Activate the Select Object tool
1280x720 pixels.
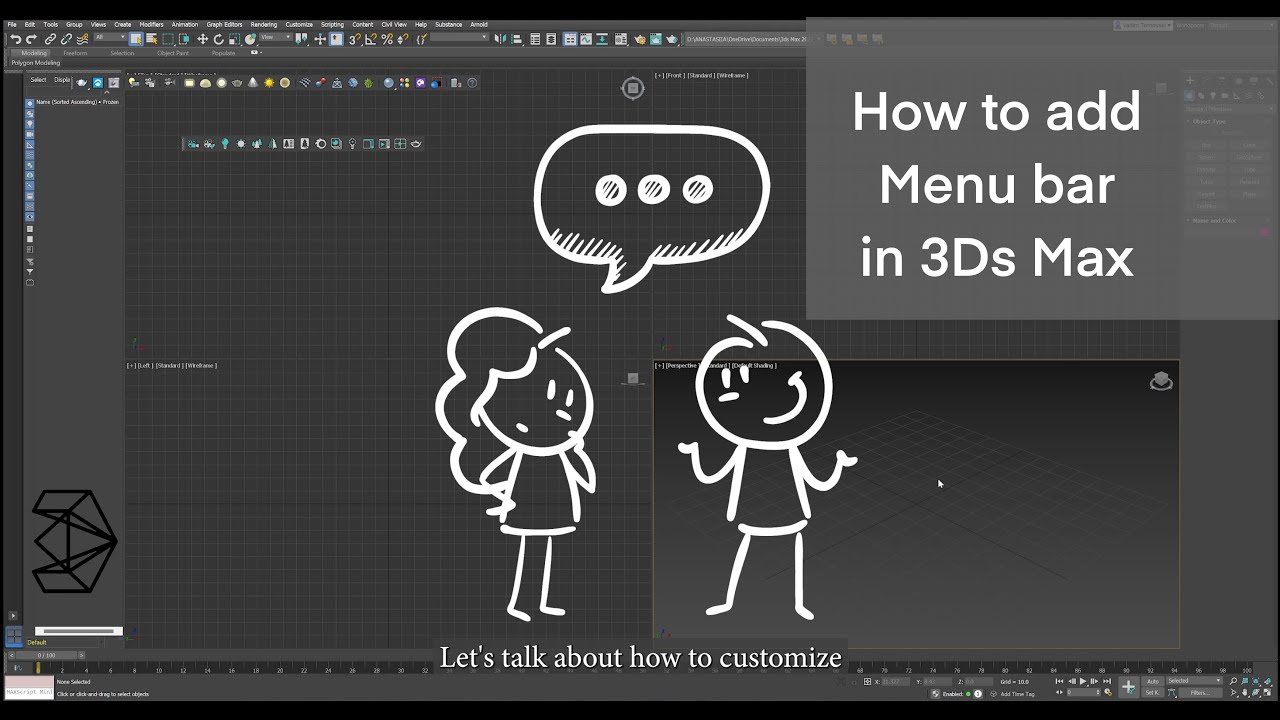[136, 39]
